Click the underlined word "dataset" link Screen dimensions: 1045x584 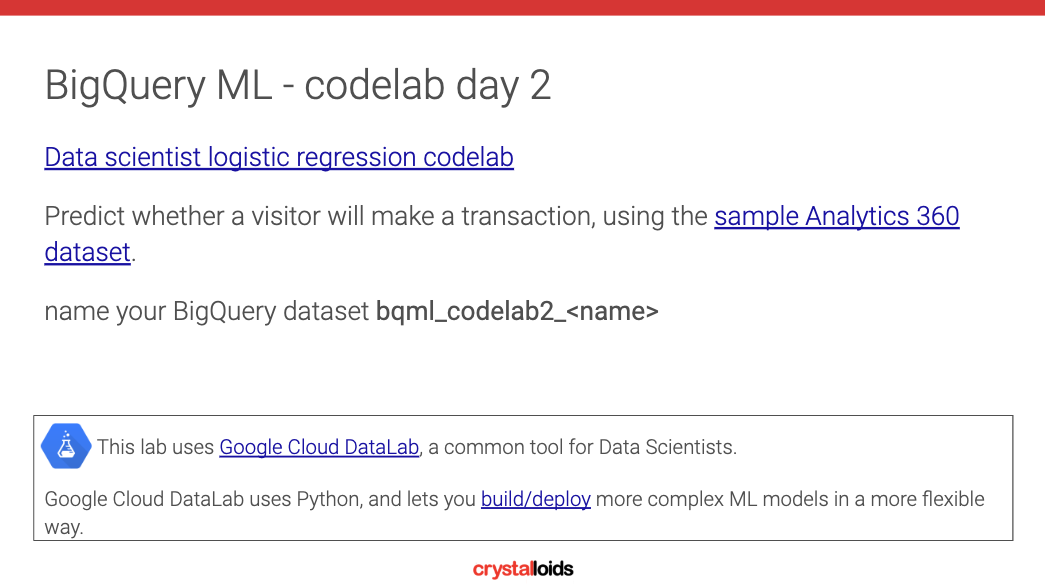[87, 252]
